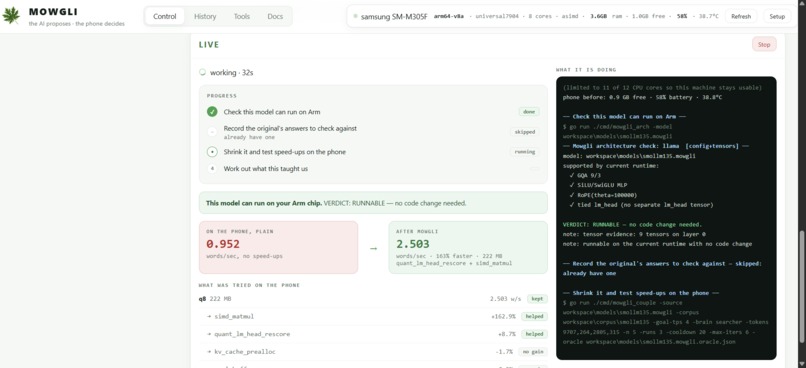Click the VERDICT: RUNNABLE banner
The image size is (806, 368).
(373, 203)
